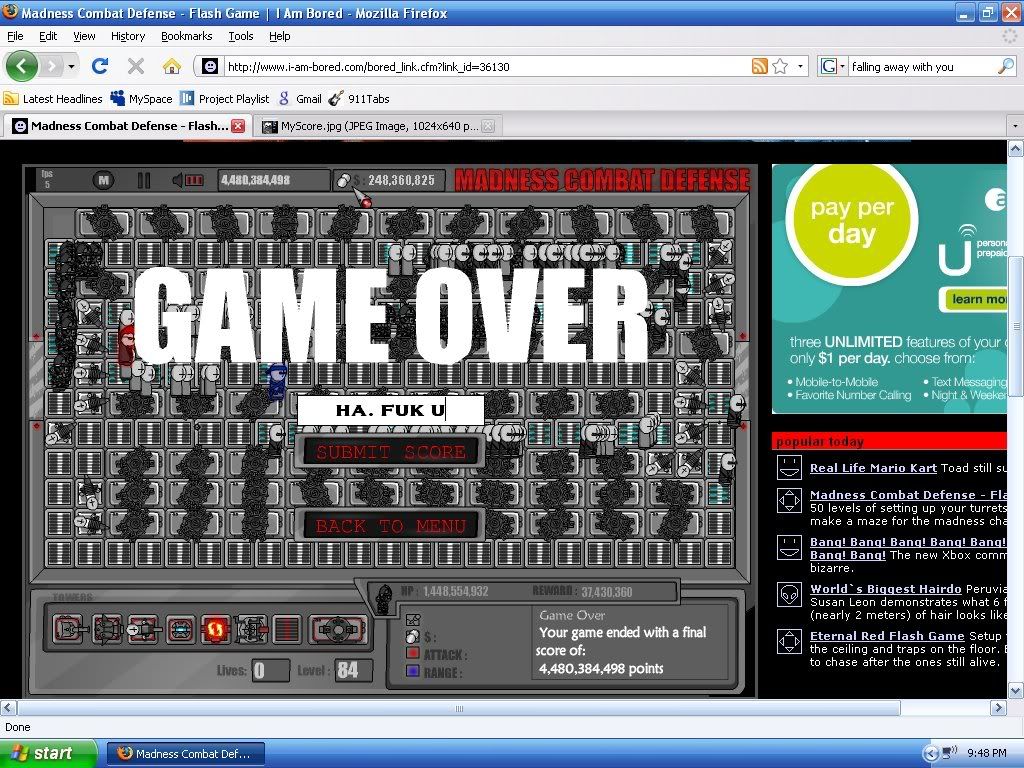Screen dimensions: 1024x768
Task: Select the striped wall block tower icon
Action: [x=286, y=630]
